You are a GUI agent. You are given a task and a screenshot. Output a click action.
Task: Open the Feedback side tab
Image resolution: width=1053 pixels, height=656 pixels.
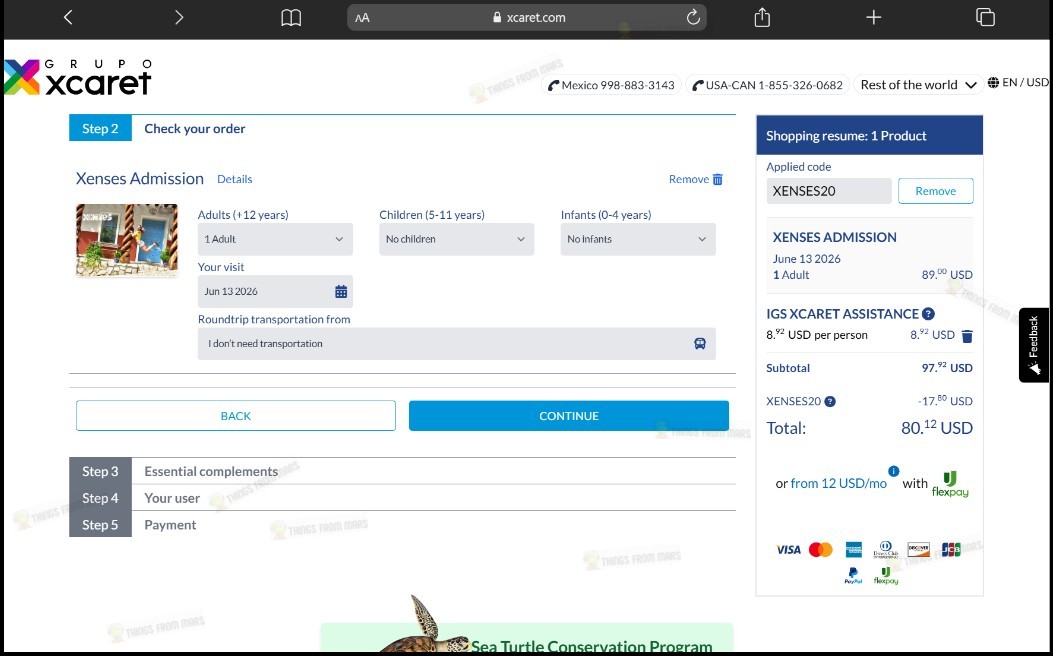(1034, 345)
